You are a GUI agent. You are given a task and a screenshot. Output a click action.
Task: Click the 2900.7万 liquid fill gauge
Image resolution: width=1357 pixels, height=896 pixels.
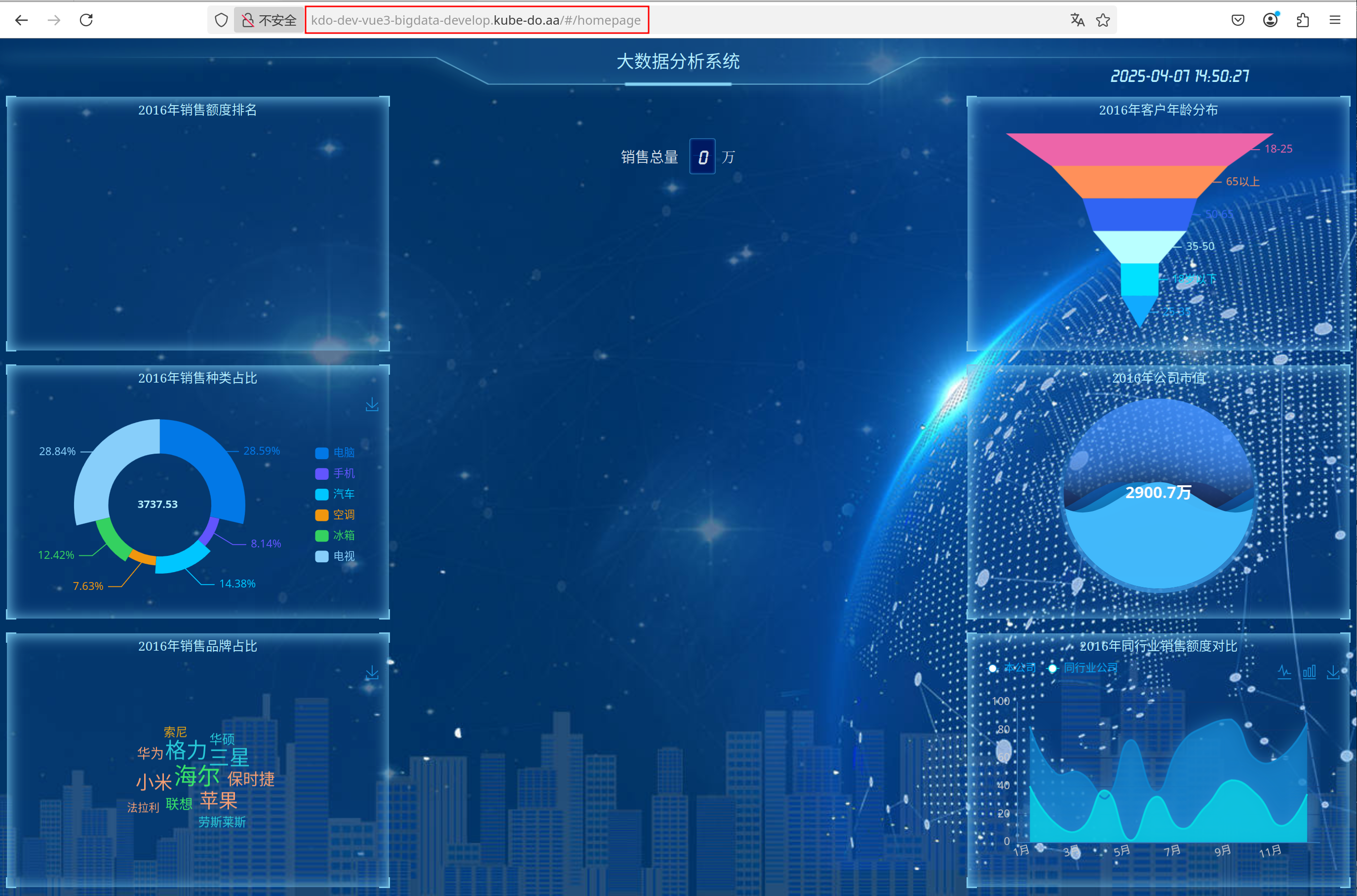(1158, 495)
